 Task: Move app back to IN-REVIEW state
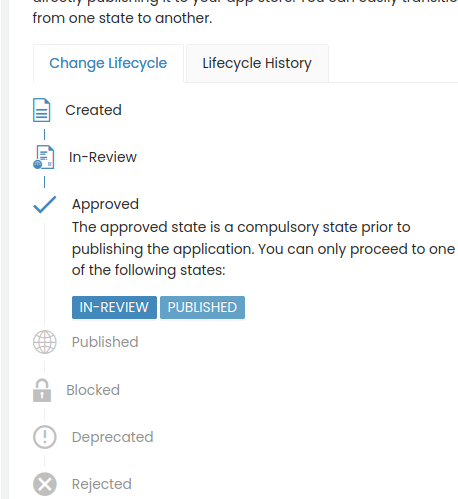coord(114,307)
